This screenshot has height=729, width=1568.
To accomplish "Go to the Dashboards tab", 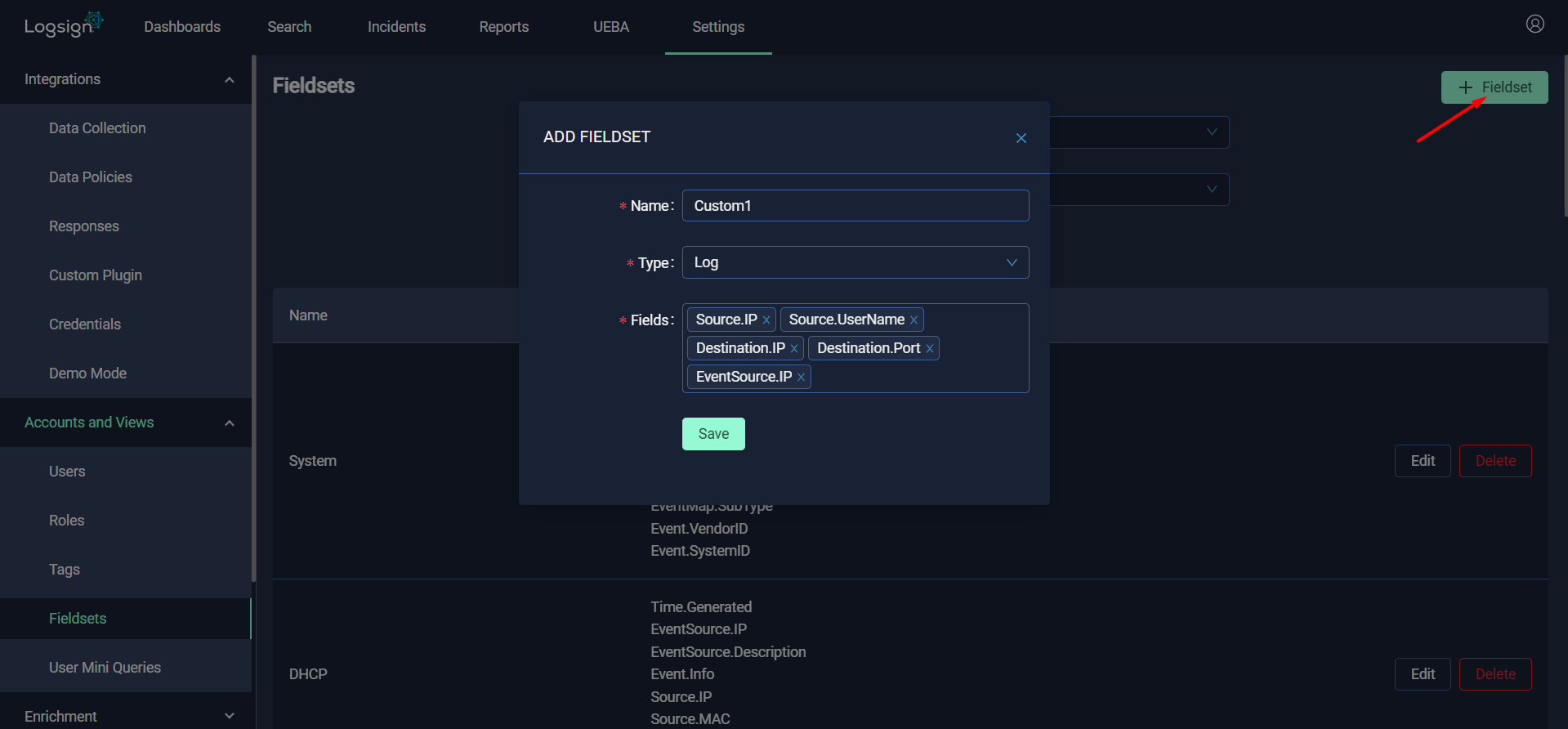I will [182, 27].
